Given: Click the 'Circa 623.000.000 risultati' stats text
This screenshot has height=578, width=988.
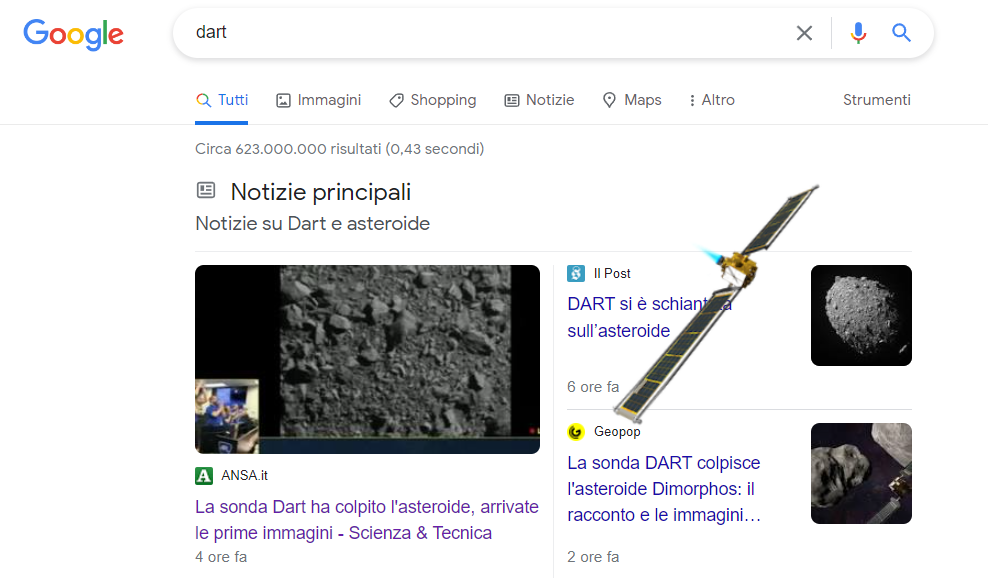Looking at the screenshot, I should 340,149.
